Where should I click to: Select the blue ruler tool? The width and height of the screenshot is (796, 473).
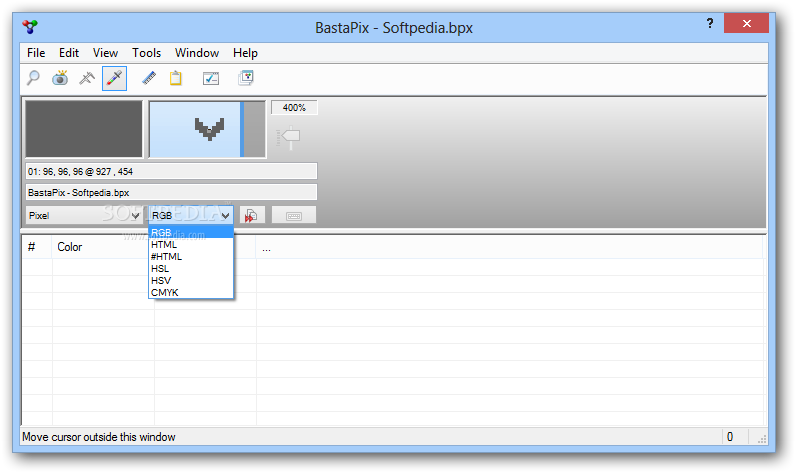click(x=149, y=78)
